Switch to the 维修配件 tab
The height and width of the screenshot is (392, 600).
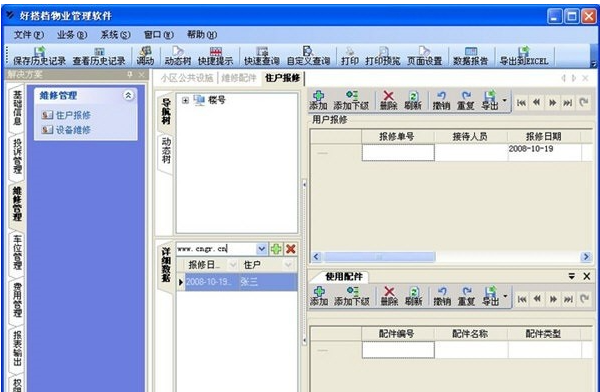(x=239, y=78)
